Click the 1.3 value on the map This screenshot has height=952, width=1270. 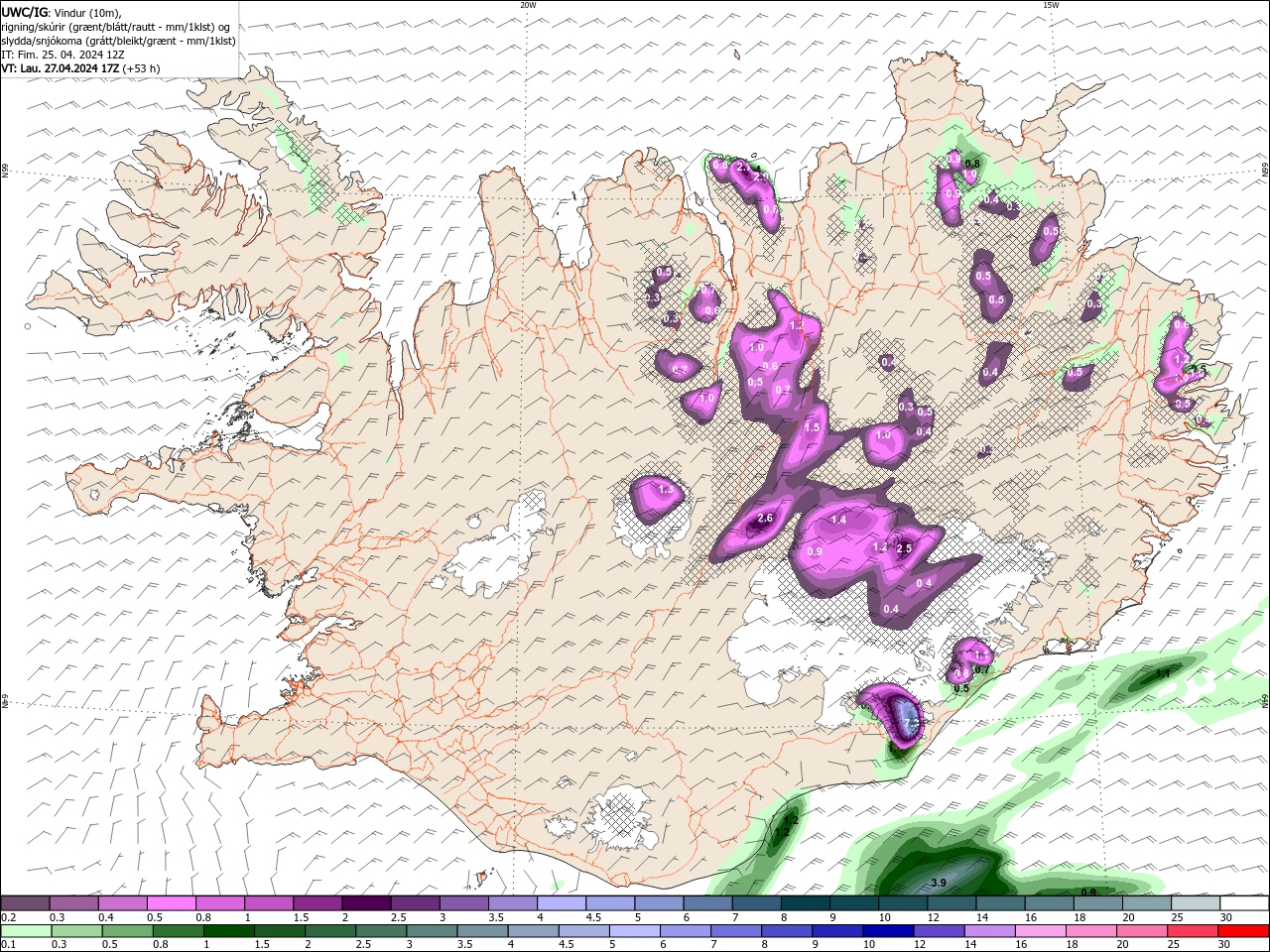pyautogui.click(x=666, y=490)
